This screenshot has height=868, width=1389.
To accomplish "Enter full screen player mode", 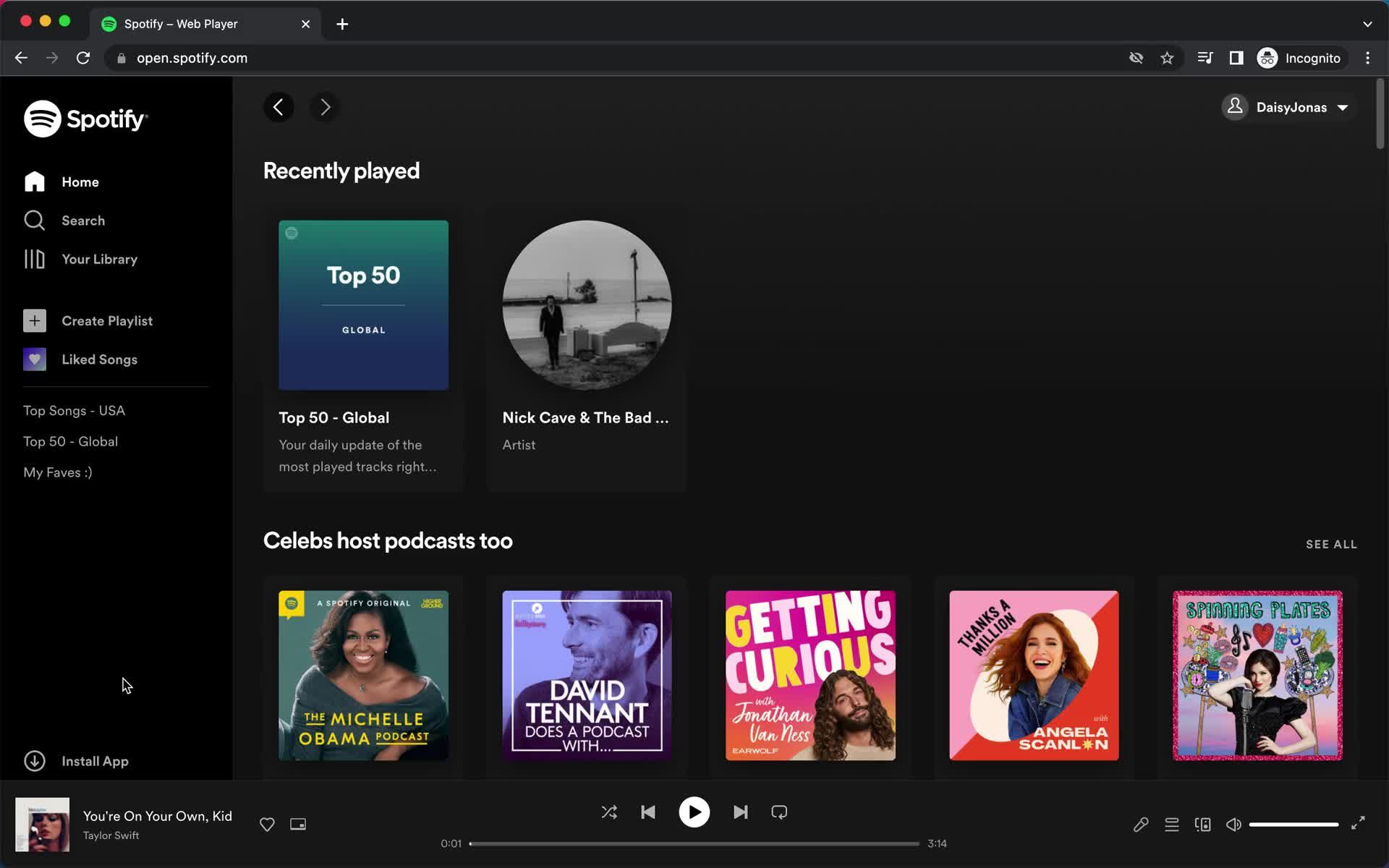I will [1358, 823].
